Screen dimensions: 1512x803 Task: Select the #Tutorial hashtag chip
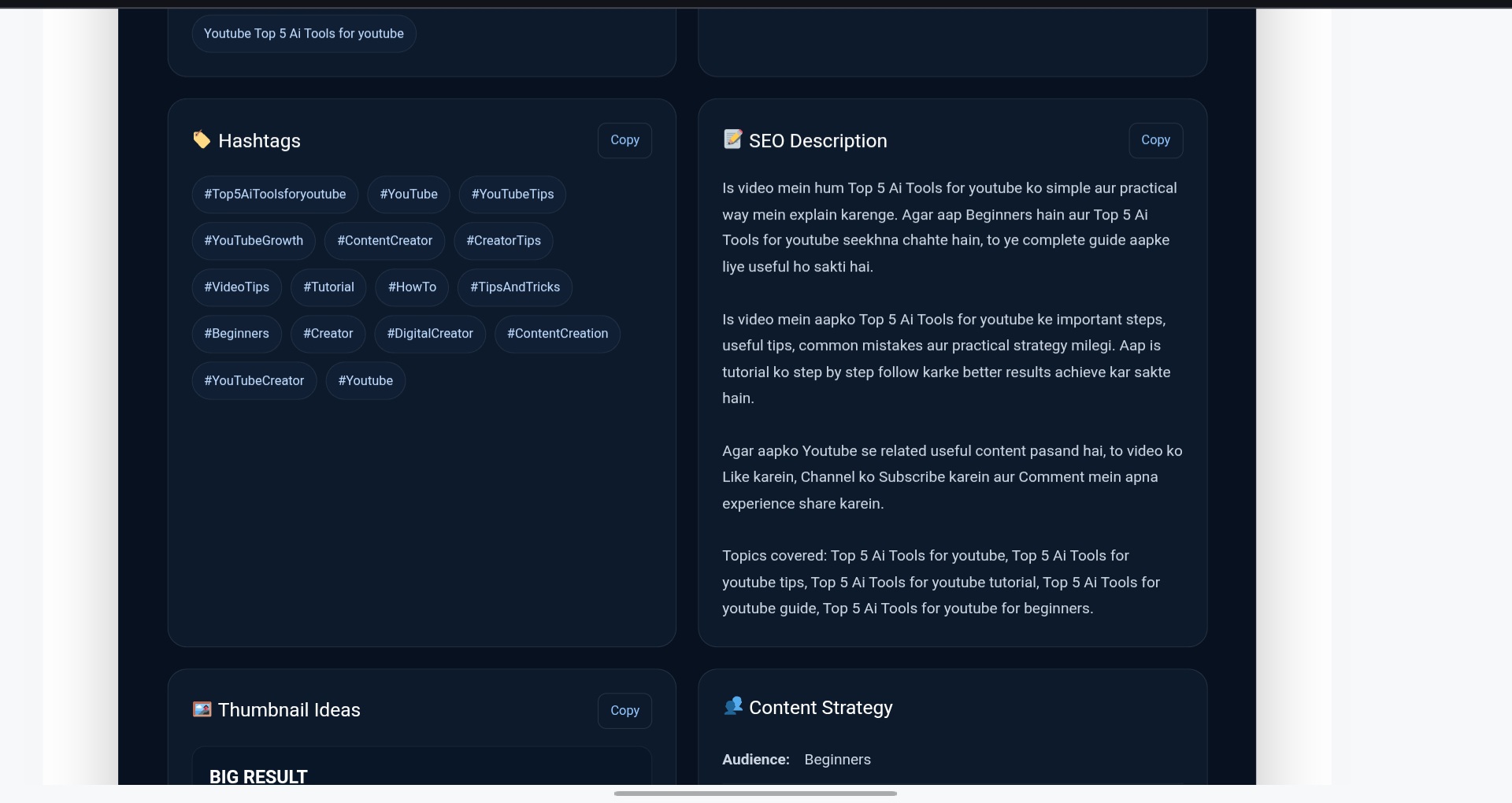(x=328, y=287)
